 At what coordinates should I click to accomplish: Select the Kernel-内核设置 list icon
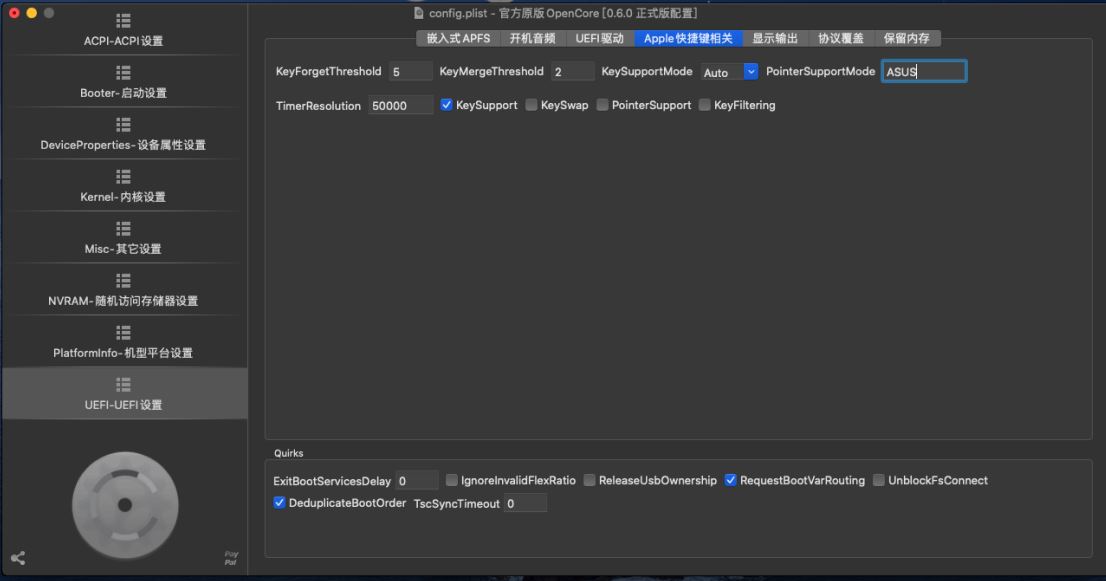click(x=123, y=177)
